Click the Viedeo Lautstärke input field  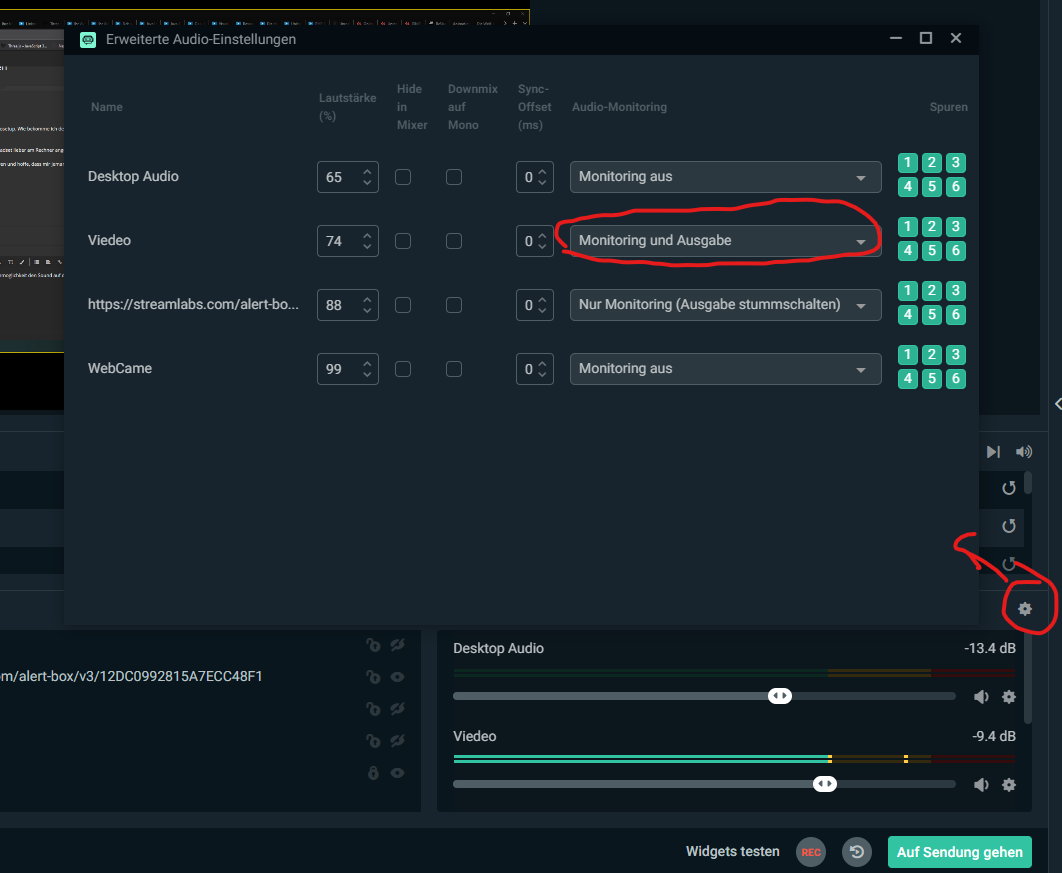(x=337, y=241)
